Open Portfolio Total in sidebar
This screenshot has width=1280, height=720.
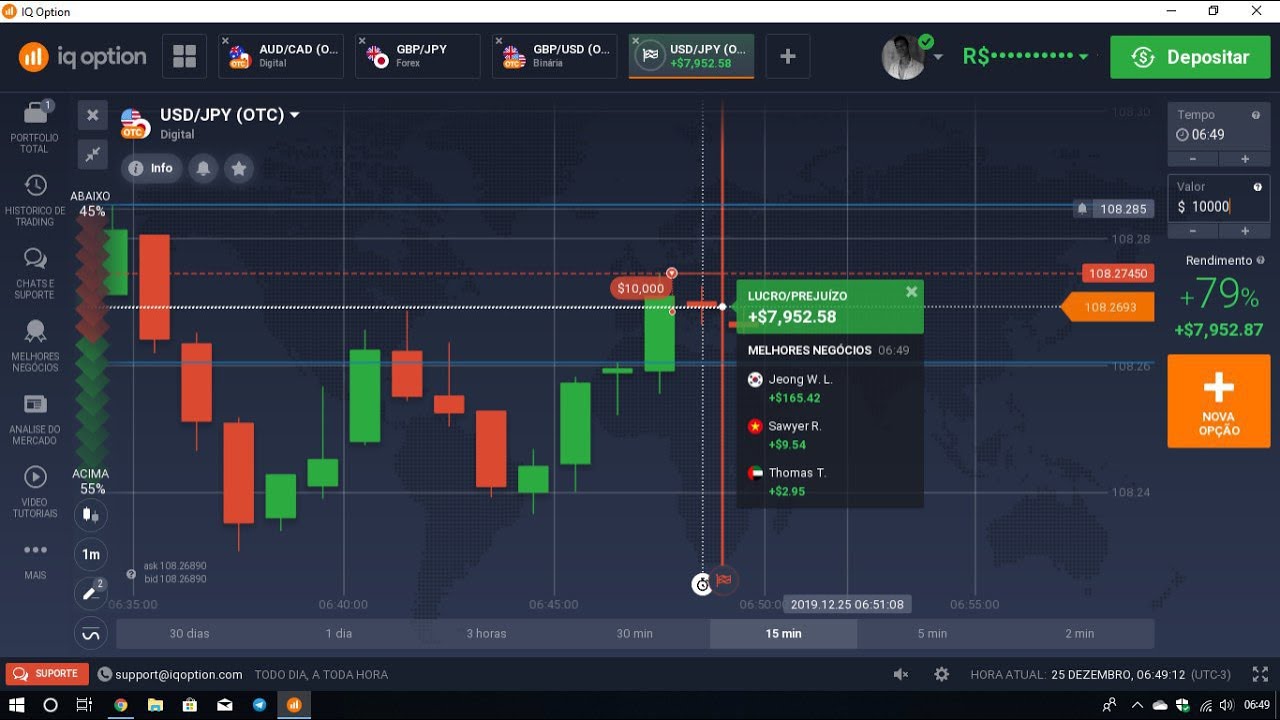pos(35,126)
